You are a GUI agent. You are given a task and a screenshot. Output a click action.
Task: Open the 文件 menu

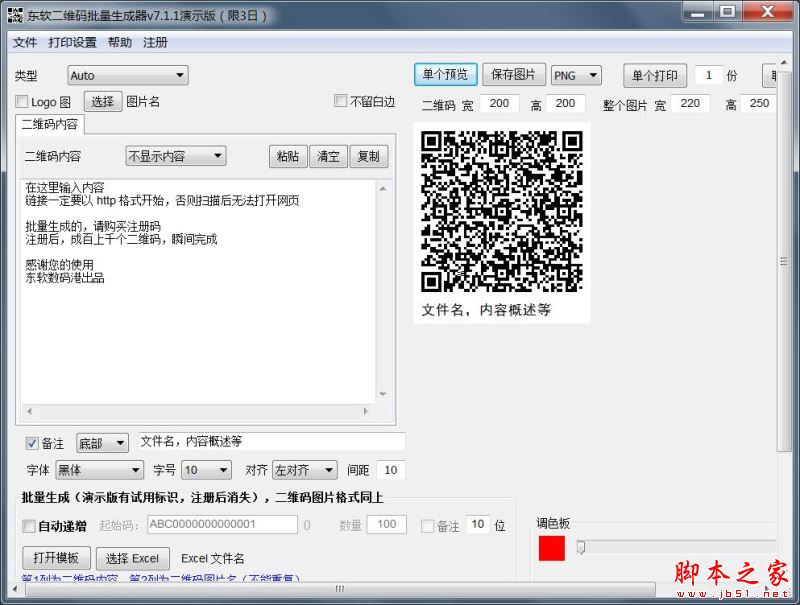click(x=25, y=42)
